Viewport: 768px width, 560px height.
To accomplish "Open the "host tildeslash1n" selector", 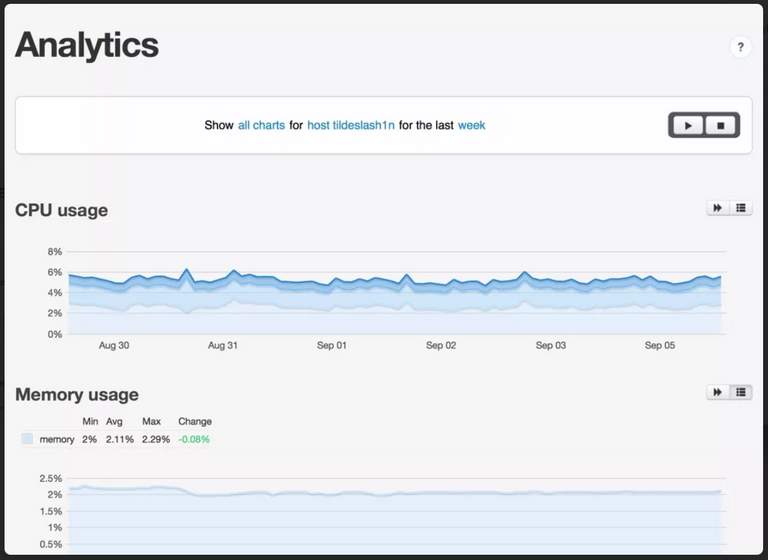I will click(350, 125).
